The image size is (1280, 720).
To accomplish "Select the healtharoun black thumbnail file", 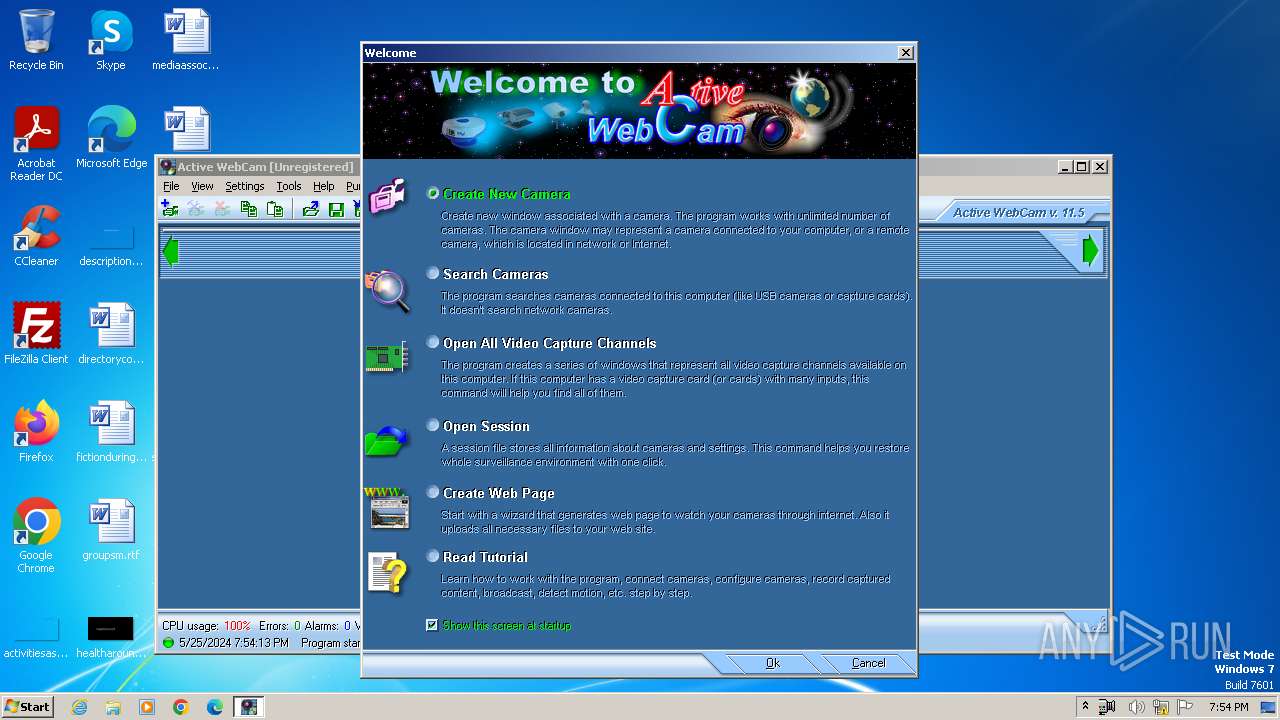I will (x=111, y=636).
